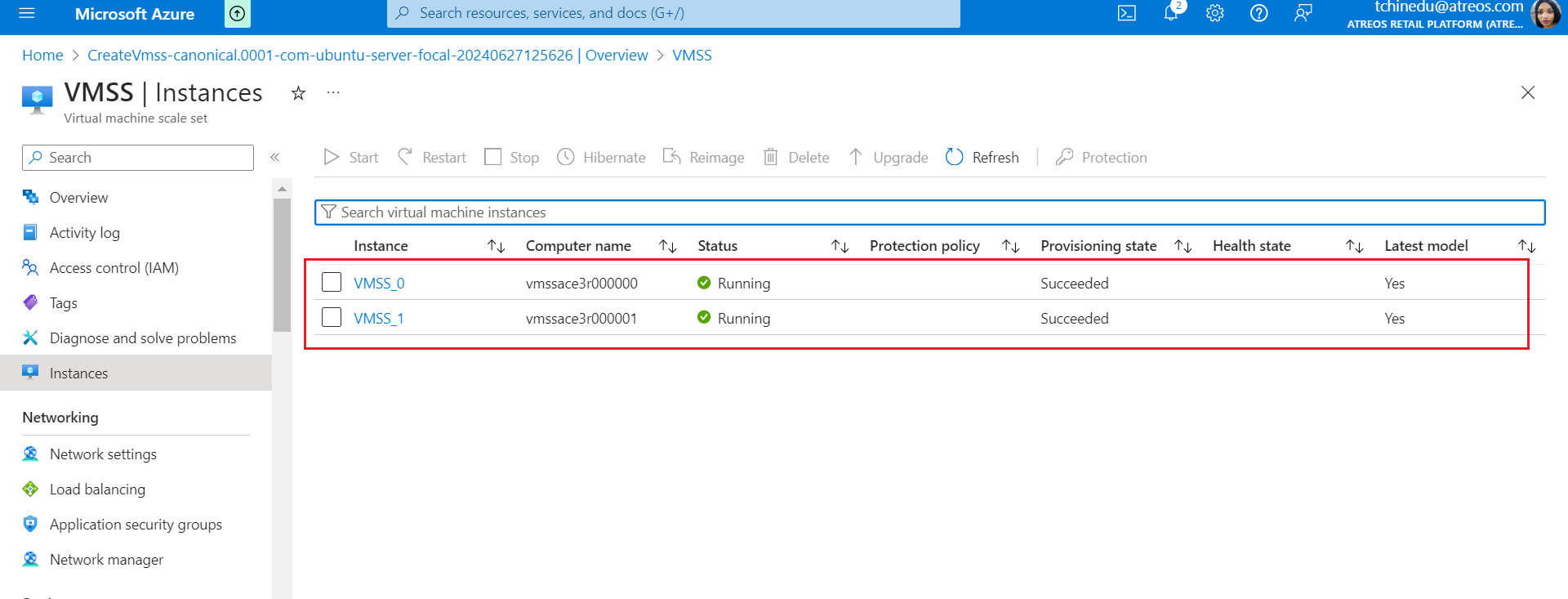Open the portal hamburger menu
The width and height of the screenshot is (1568, 599).
27,13
